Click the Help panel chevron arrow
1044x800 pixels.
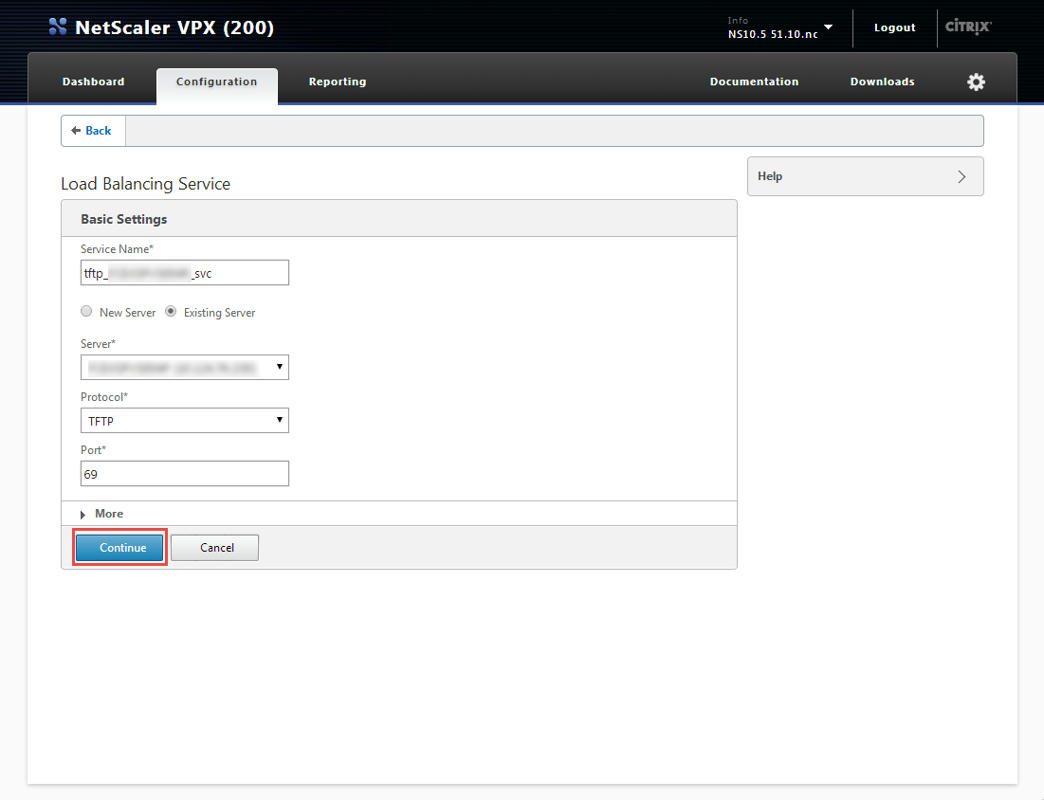(x=961, y=177)
